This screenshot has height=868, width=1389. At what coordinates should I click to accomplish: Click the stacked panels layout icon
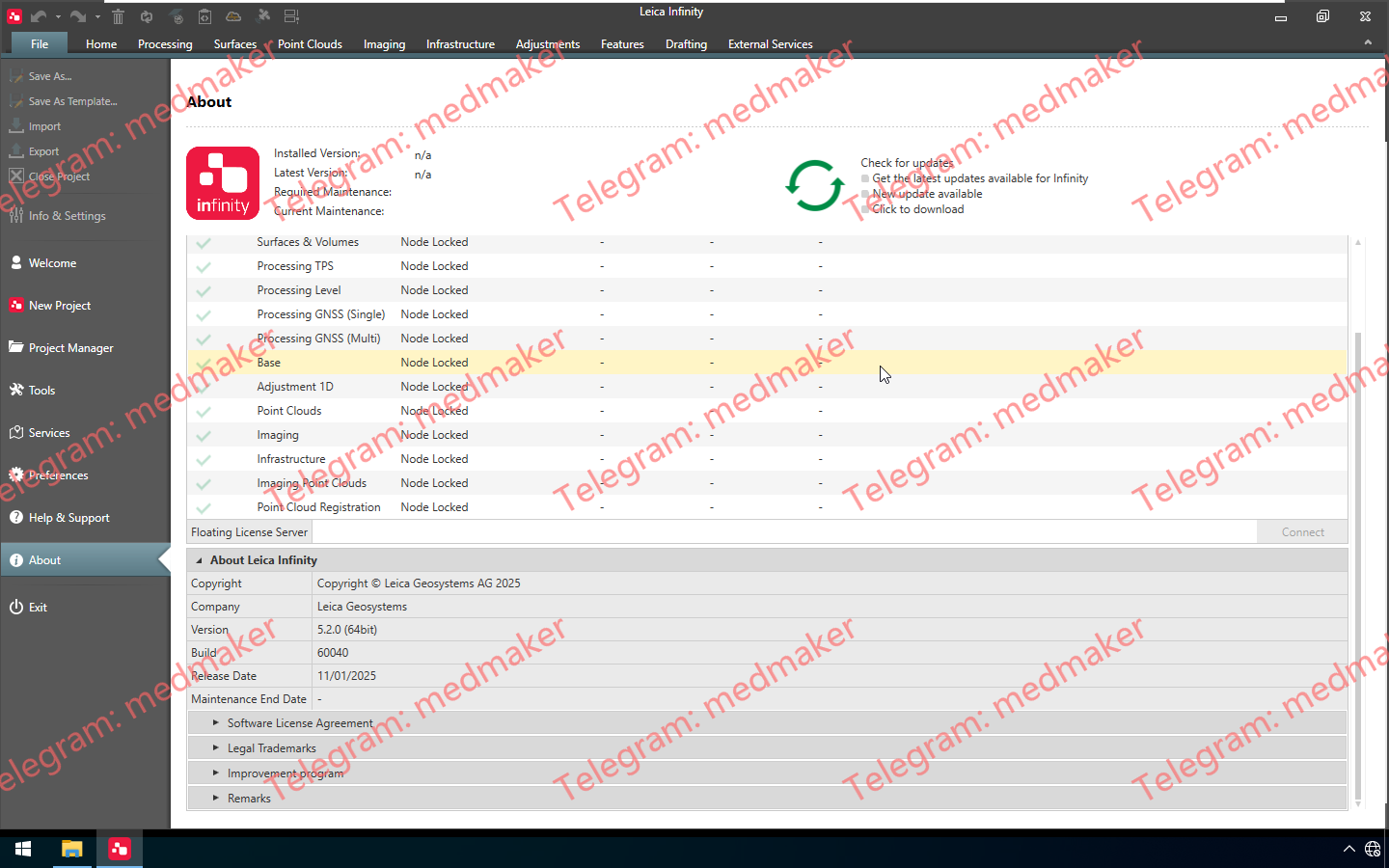pos(291,16)
